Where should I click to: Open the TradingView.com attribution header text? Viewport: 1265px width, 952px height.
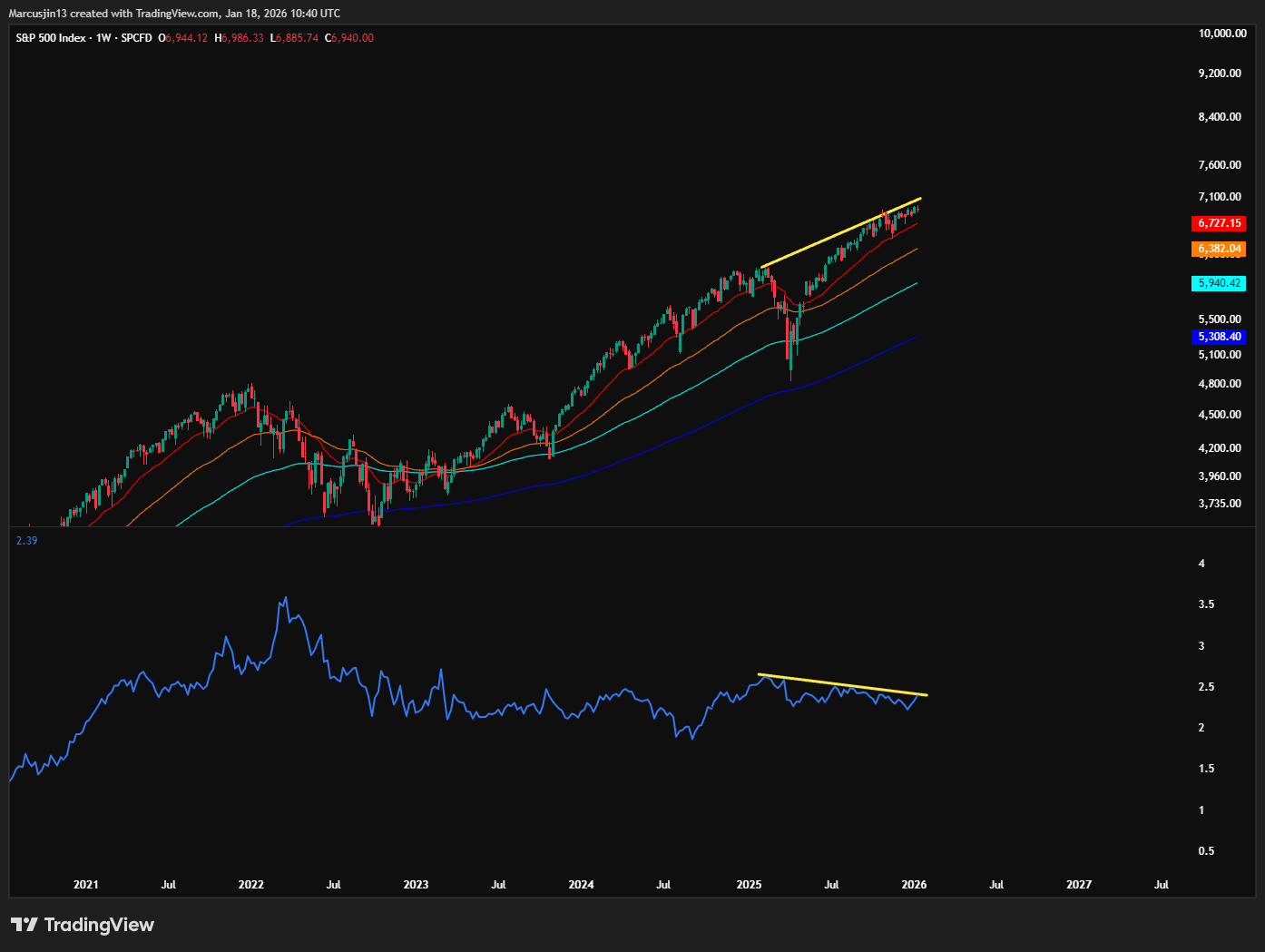pos(174,13)
